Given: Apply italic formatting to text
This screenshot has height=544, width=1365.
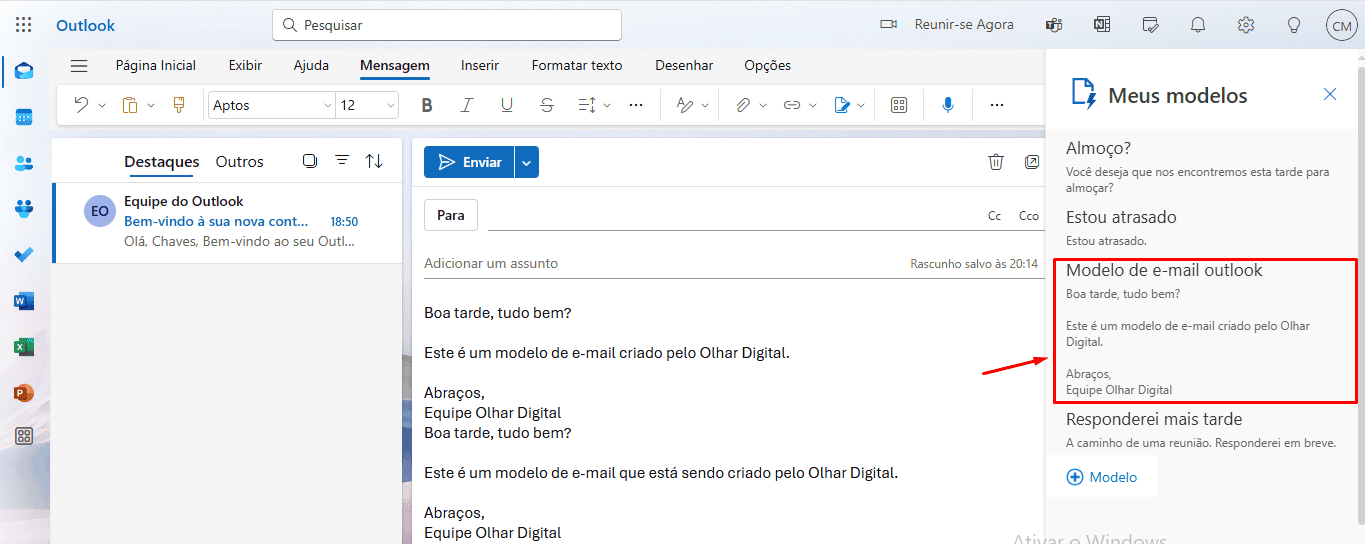Looking at the screenshot, I should [x=466, y=105].
